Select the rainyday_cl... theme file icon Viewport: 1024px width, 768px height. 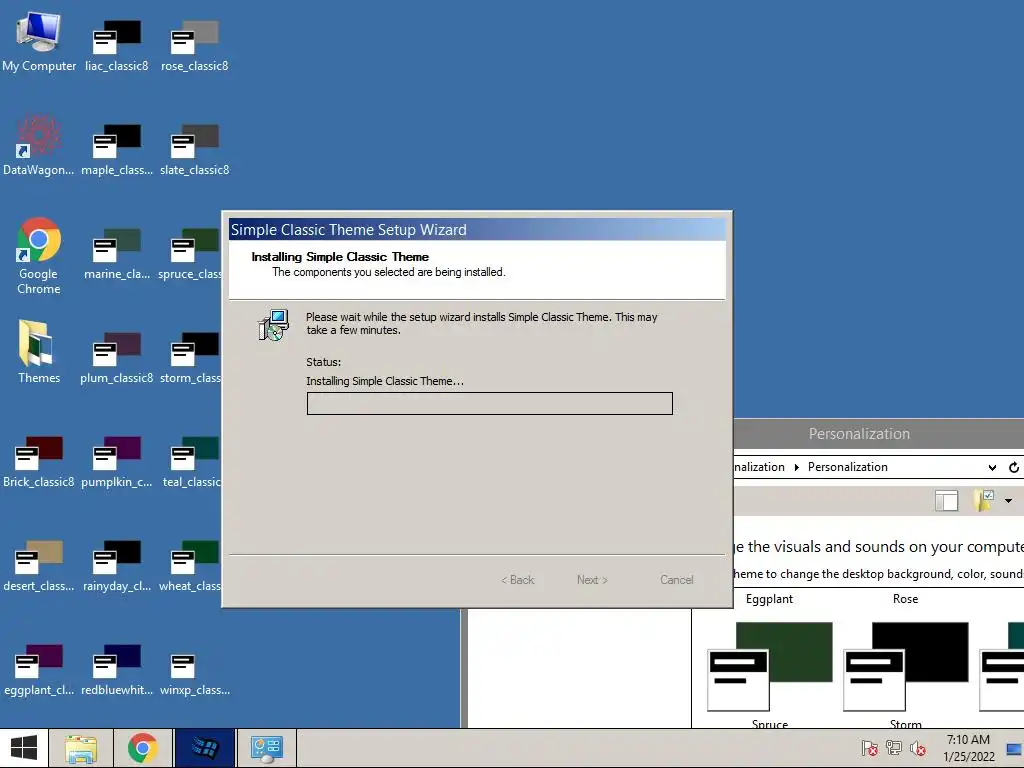117,564
